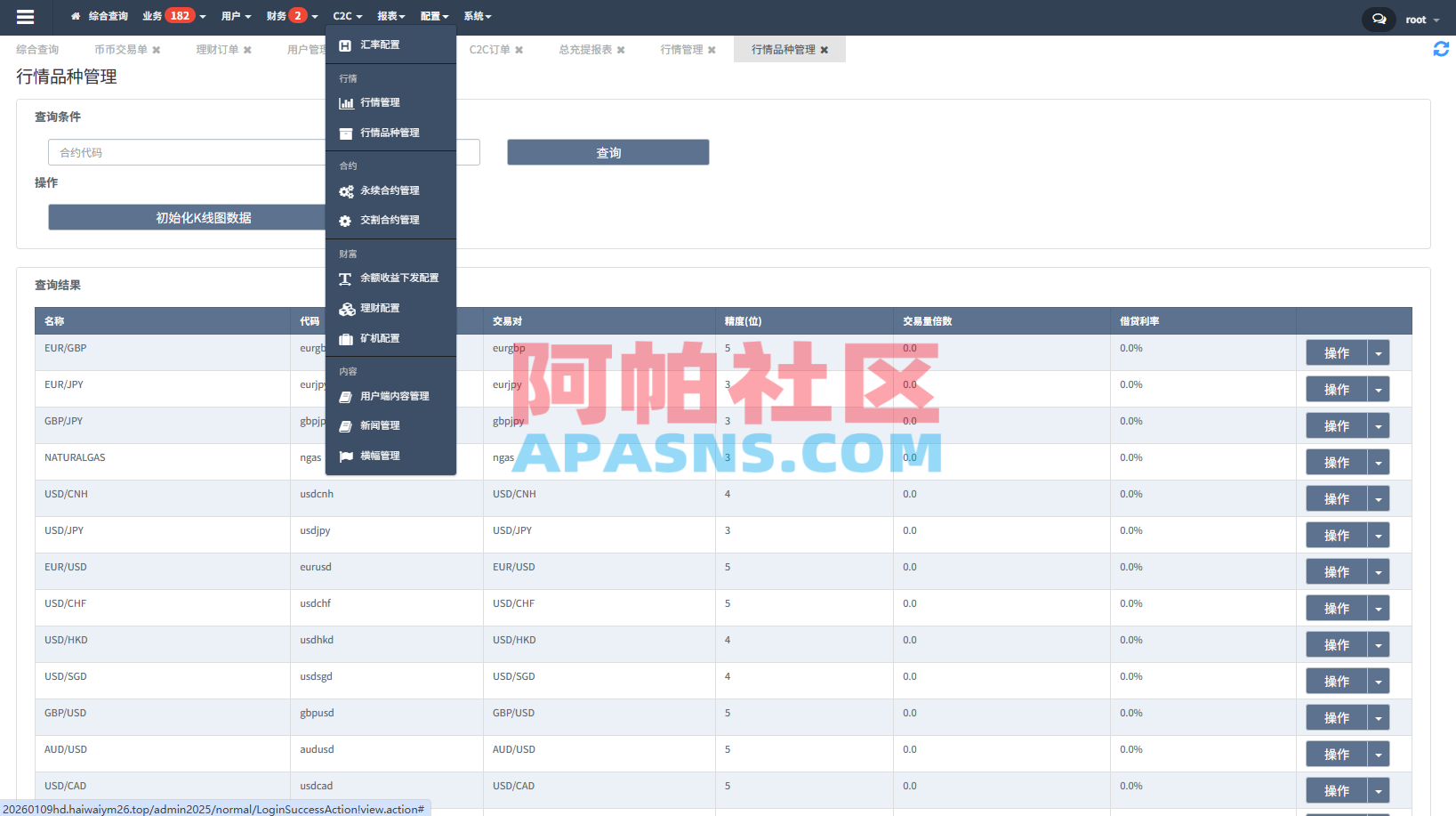Click the chat bubble icon near root

1379,19
